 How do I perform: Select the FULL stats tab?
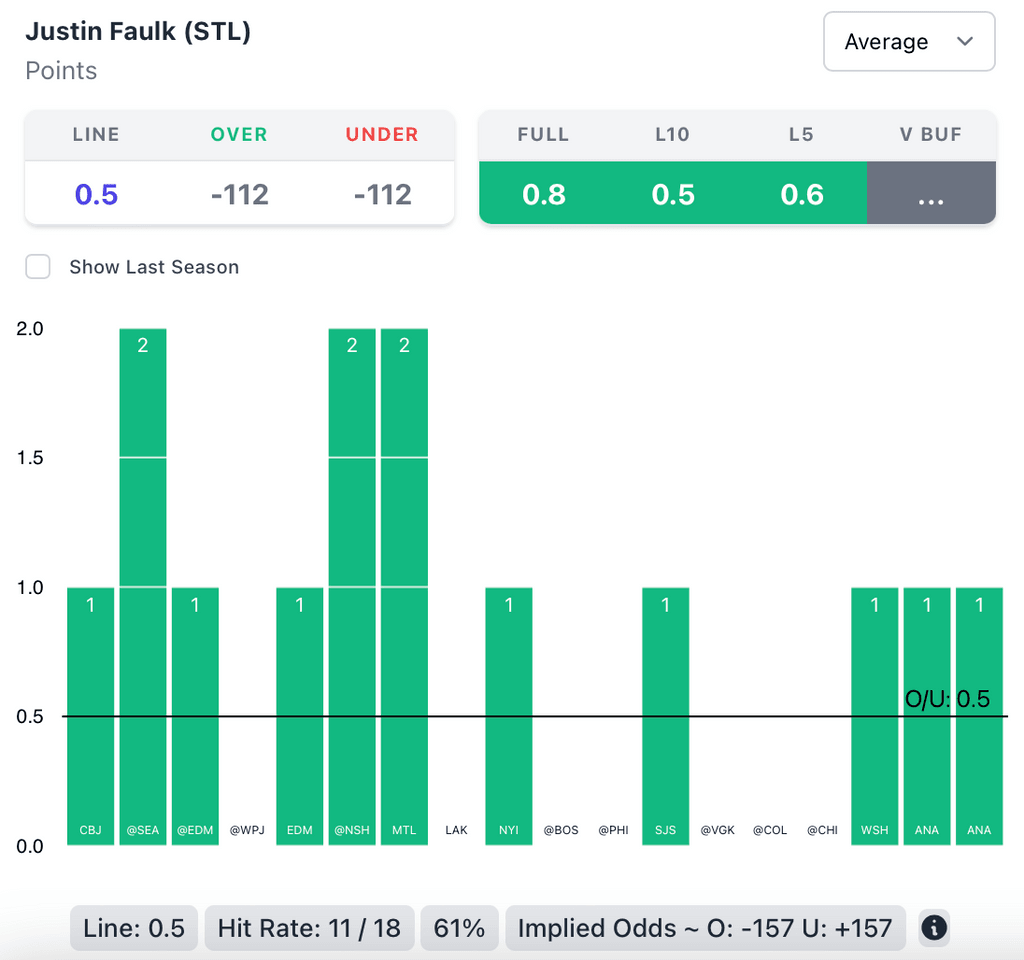click(x=543, y=134)
